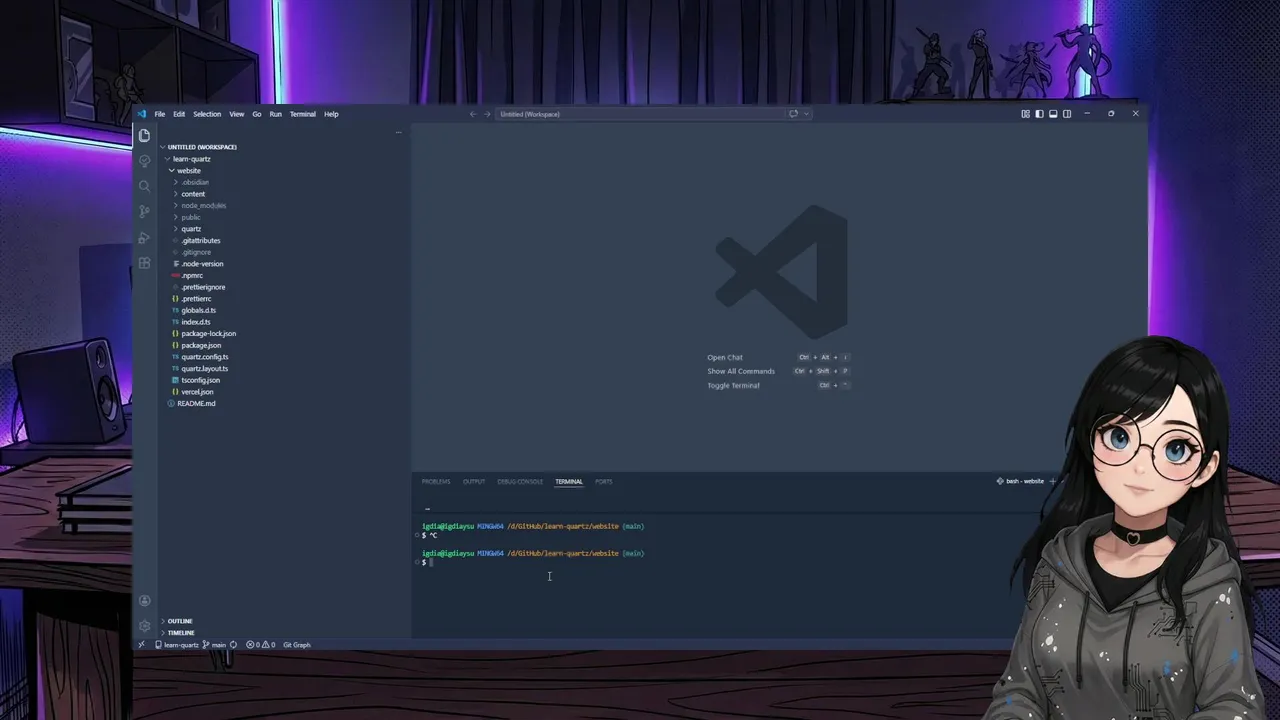Open the command center dropdown arrow

pos(806,114)
